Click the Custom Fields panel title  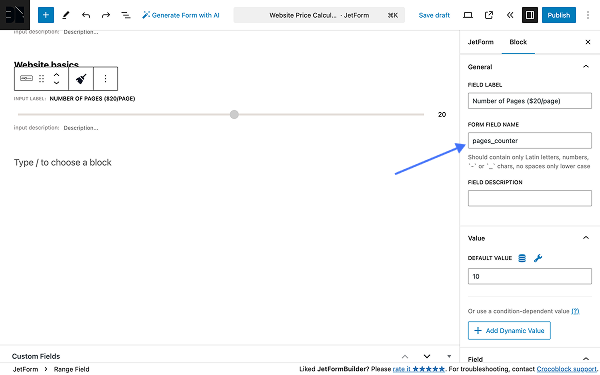(36, 356)
